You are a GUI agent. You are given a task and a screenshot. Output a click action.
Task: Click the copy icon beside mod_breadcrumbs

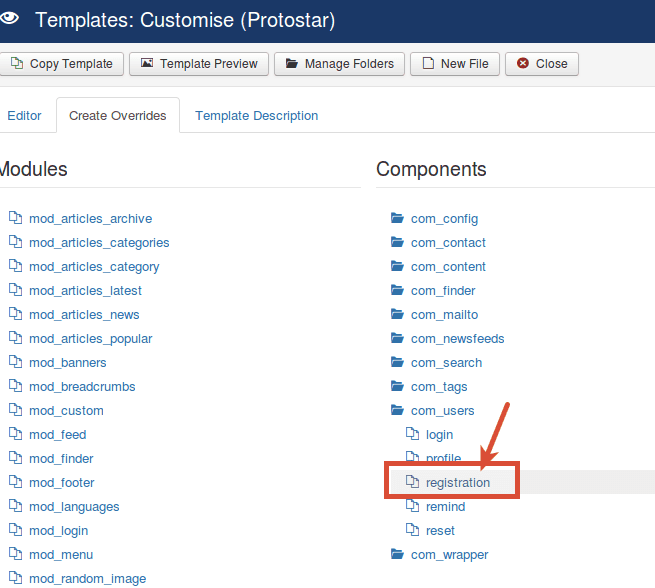(x=16, y=386)
